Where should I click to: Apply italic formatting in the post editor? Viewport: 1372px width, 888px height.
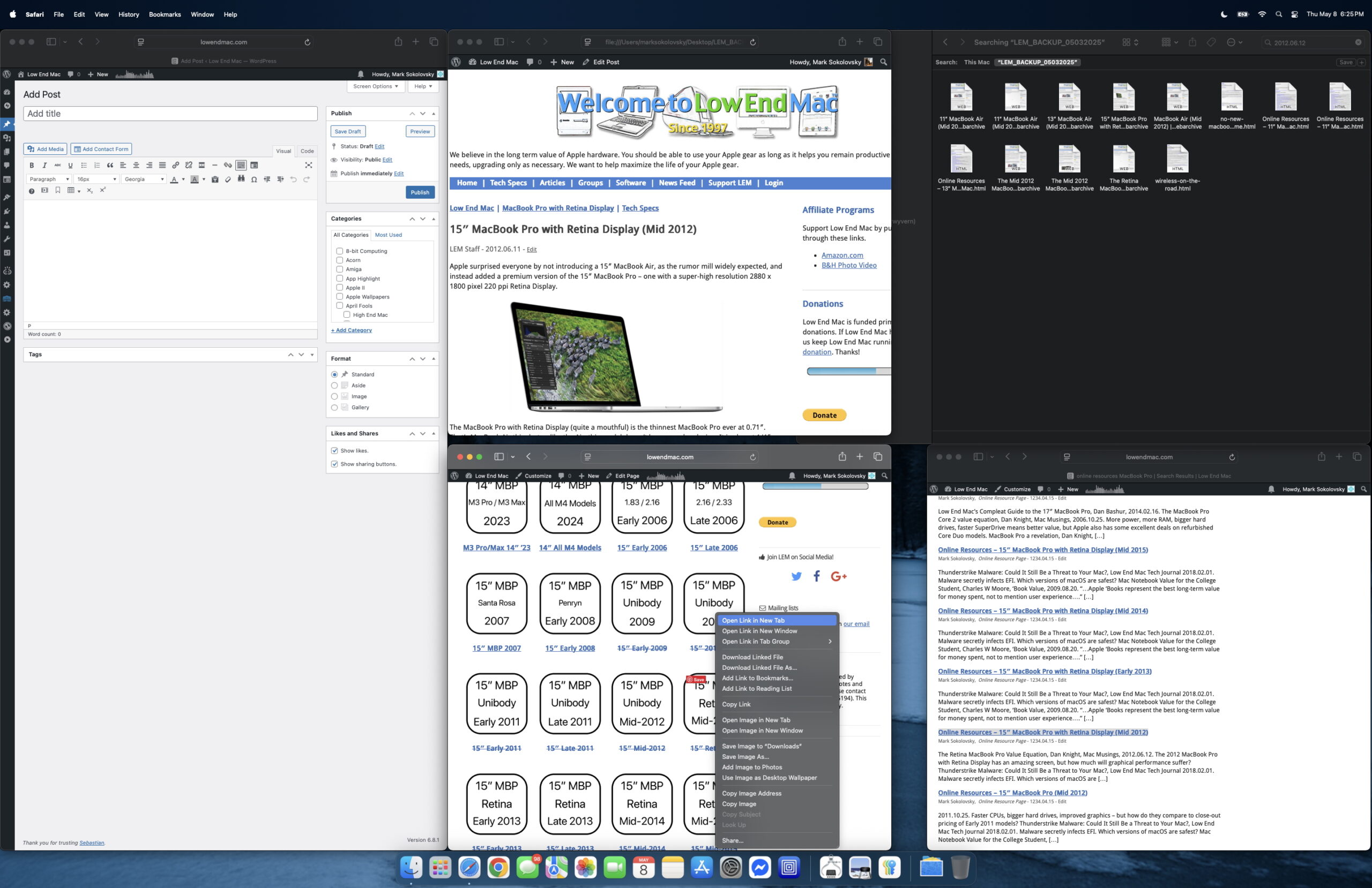coord(44,166)
